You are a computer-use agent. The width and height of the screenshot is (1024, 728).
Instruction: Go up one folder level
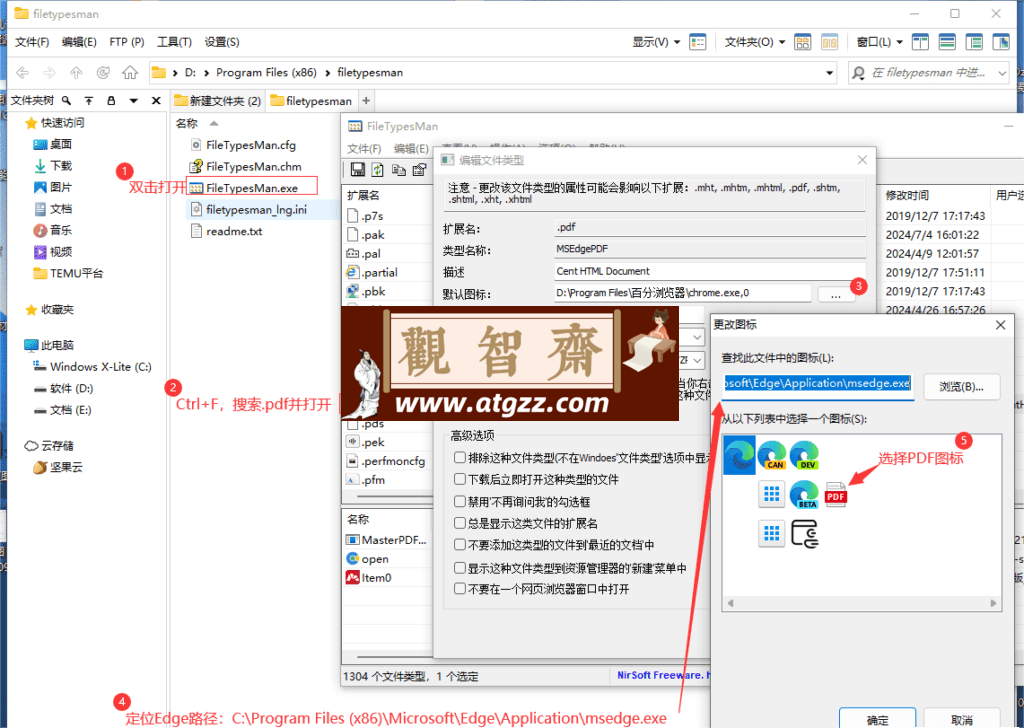[76, 72]
